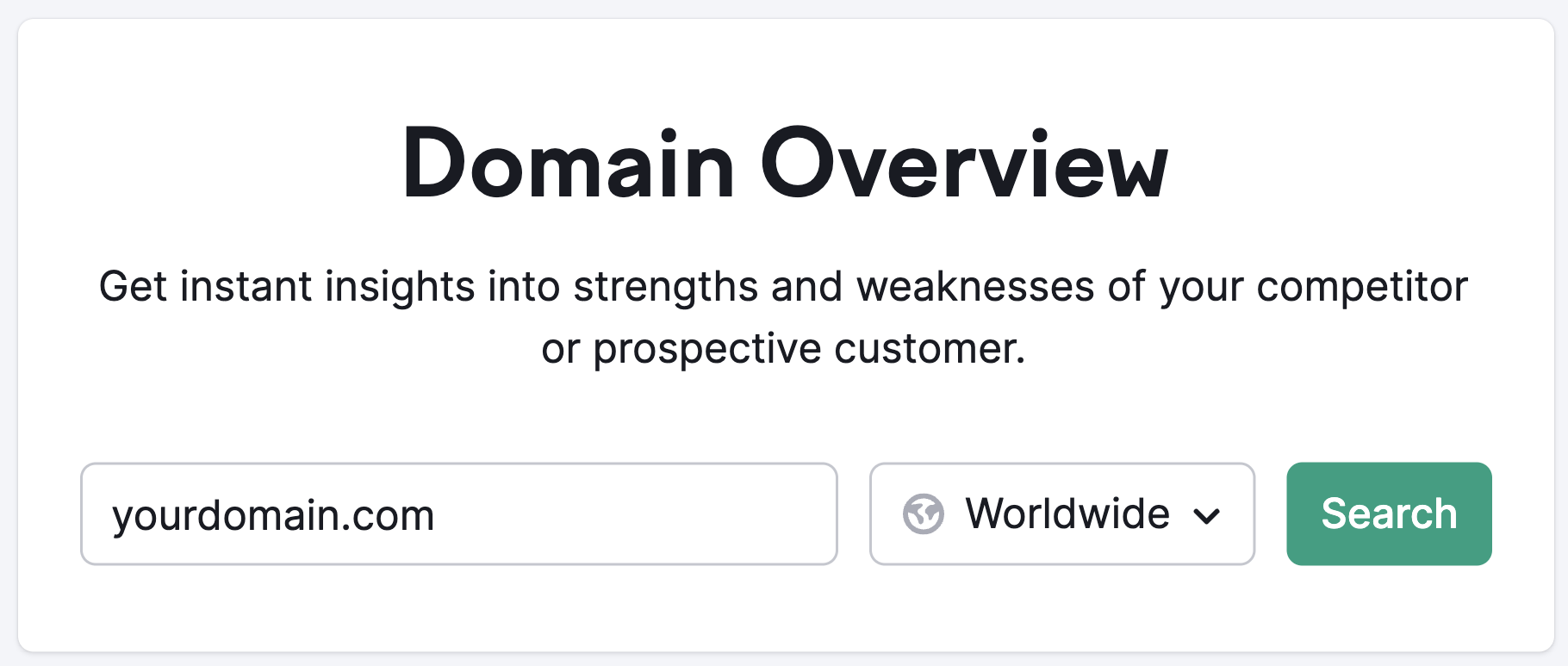Place cursor in the domain search box
The width and height of the screenshot is (1568, 666).
(459, 514)
